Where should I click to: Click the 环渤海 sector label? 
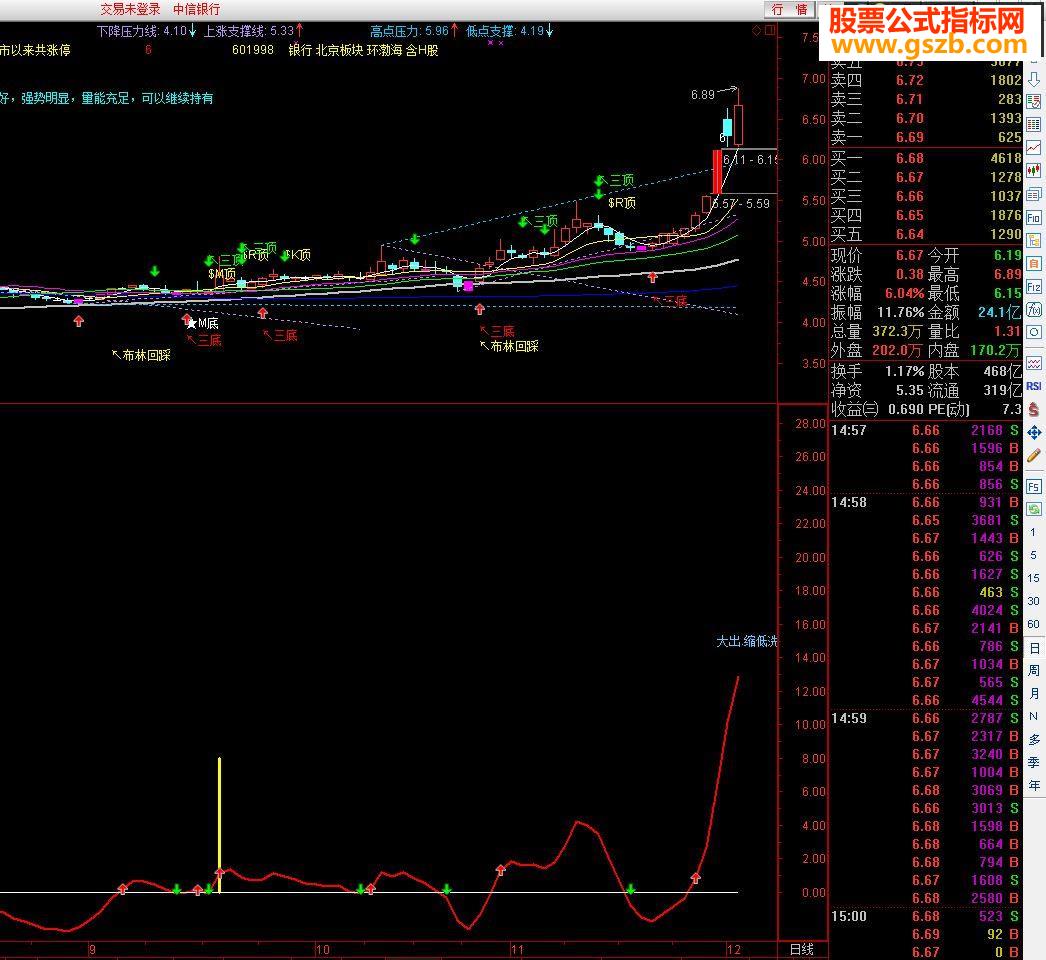tap(384, 50)
